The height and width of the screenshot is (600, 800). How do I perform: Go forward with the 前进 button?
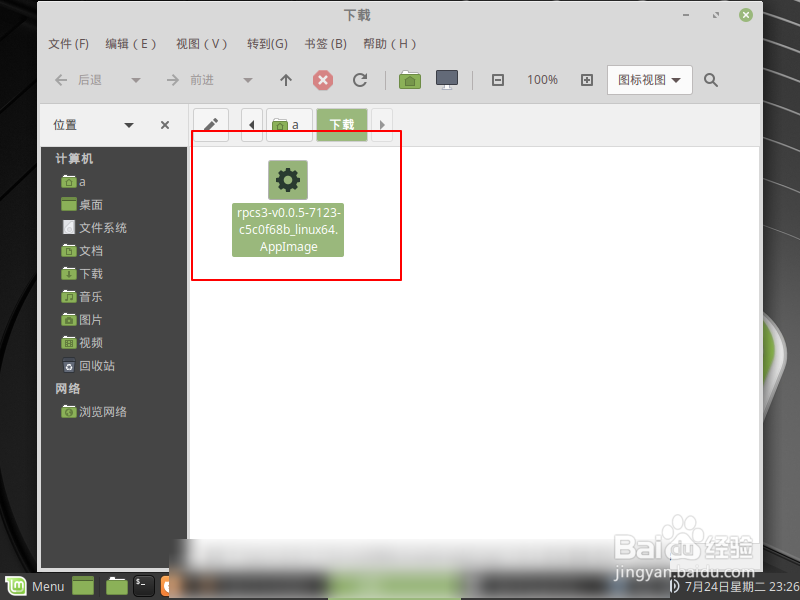[x=190, y=80]
